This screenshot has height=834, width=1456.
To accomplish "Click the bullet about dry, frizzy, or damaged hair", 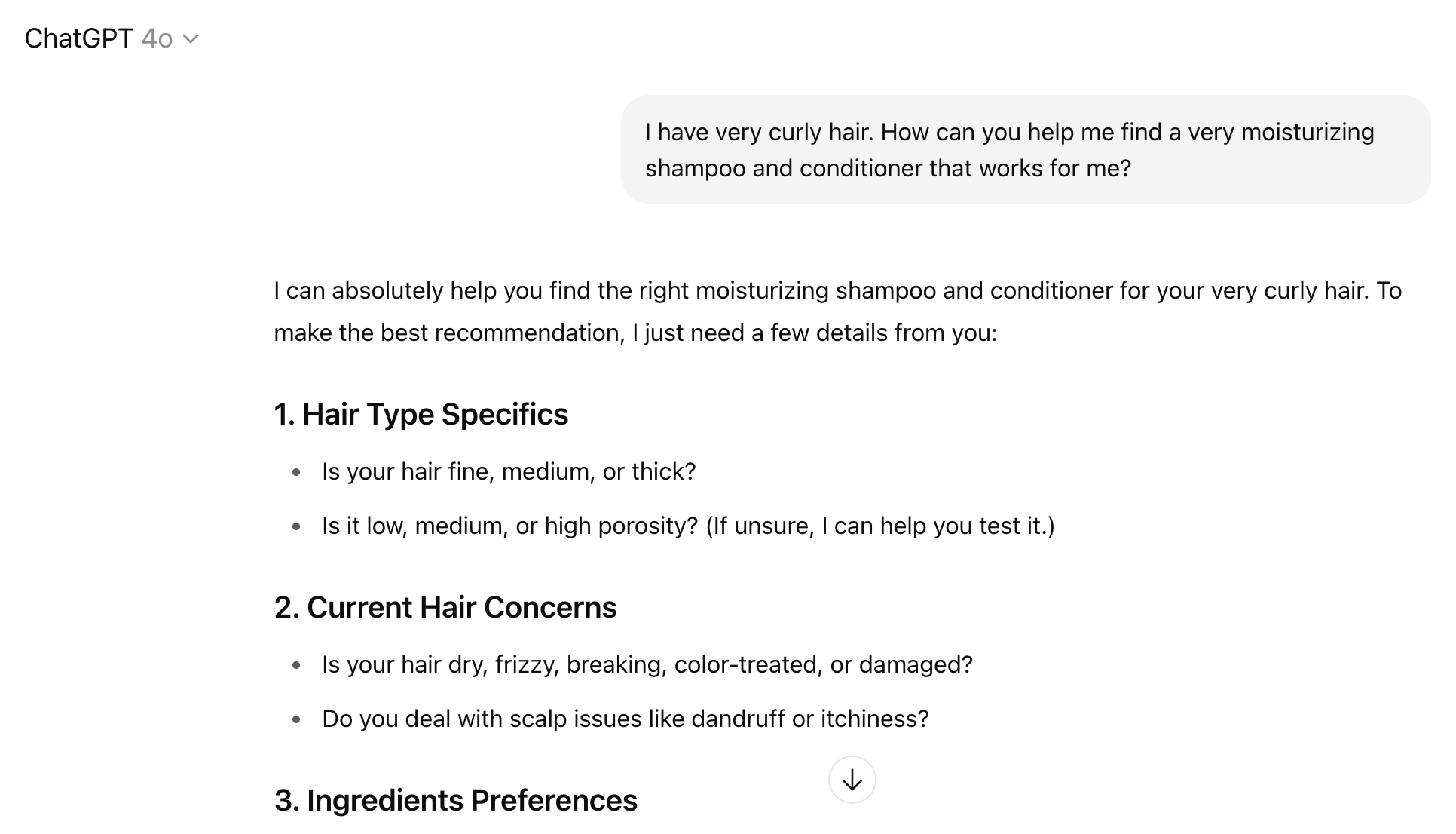I will tap(647, 664).
